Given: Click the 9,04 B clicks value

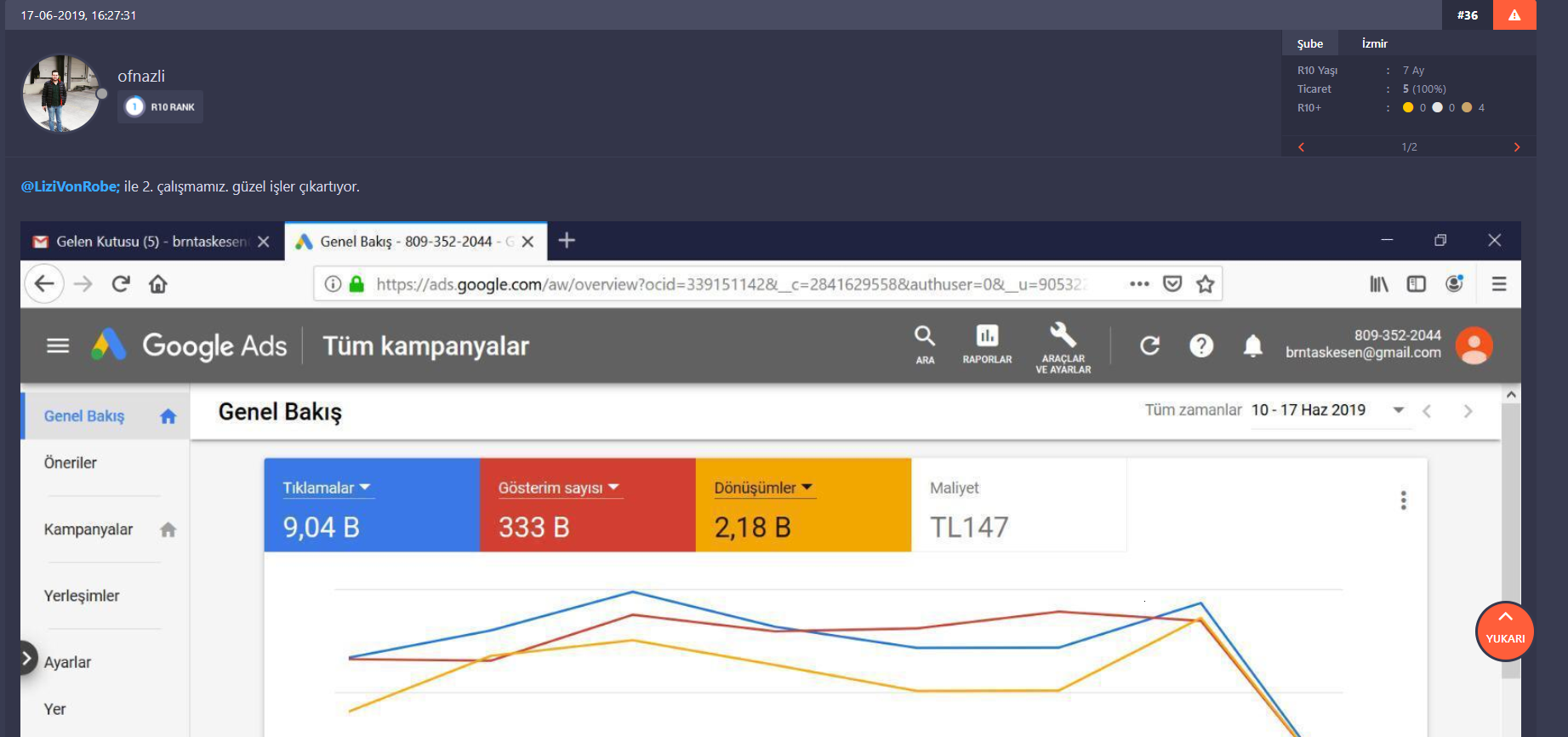Looking at the screenshot, I should coord(322,528).
